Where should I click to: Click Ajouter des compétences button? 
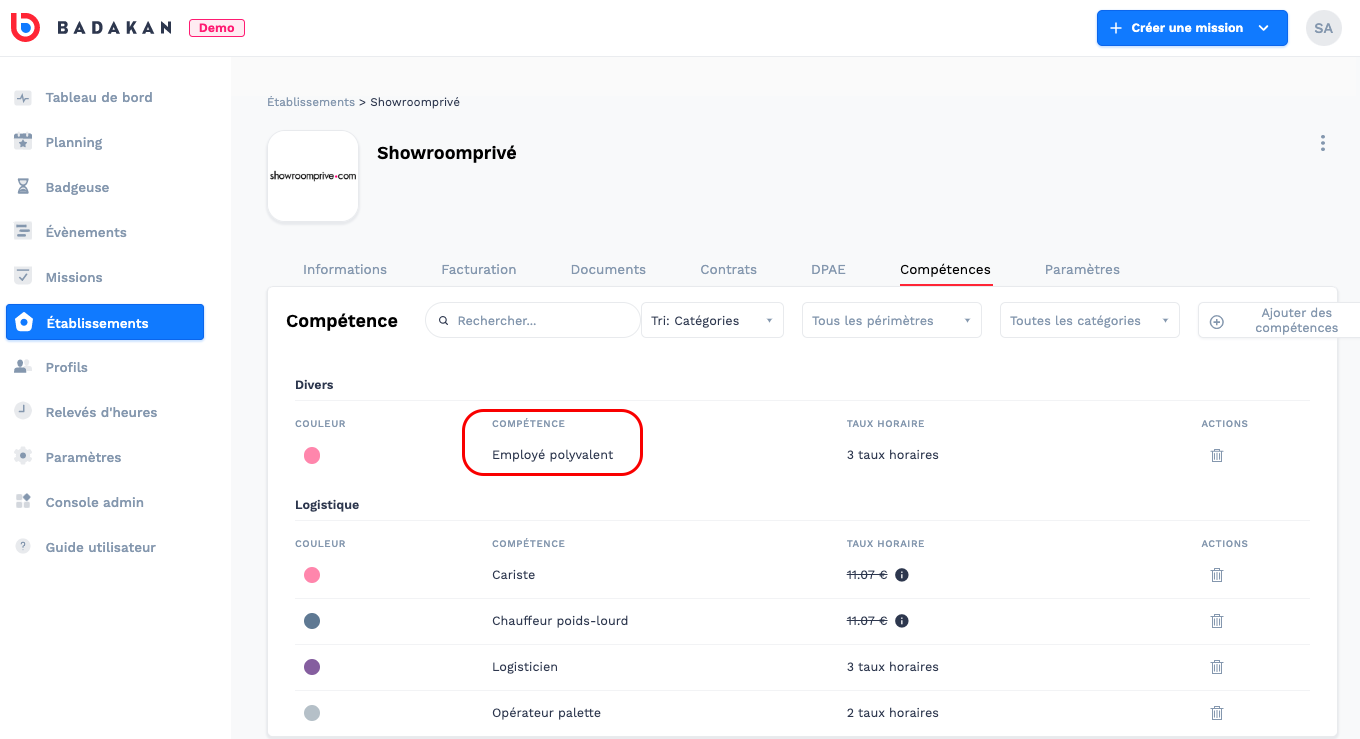coord(1279,321)
